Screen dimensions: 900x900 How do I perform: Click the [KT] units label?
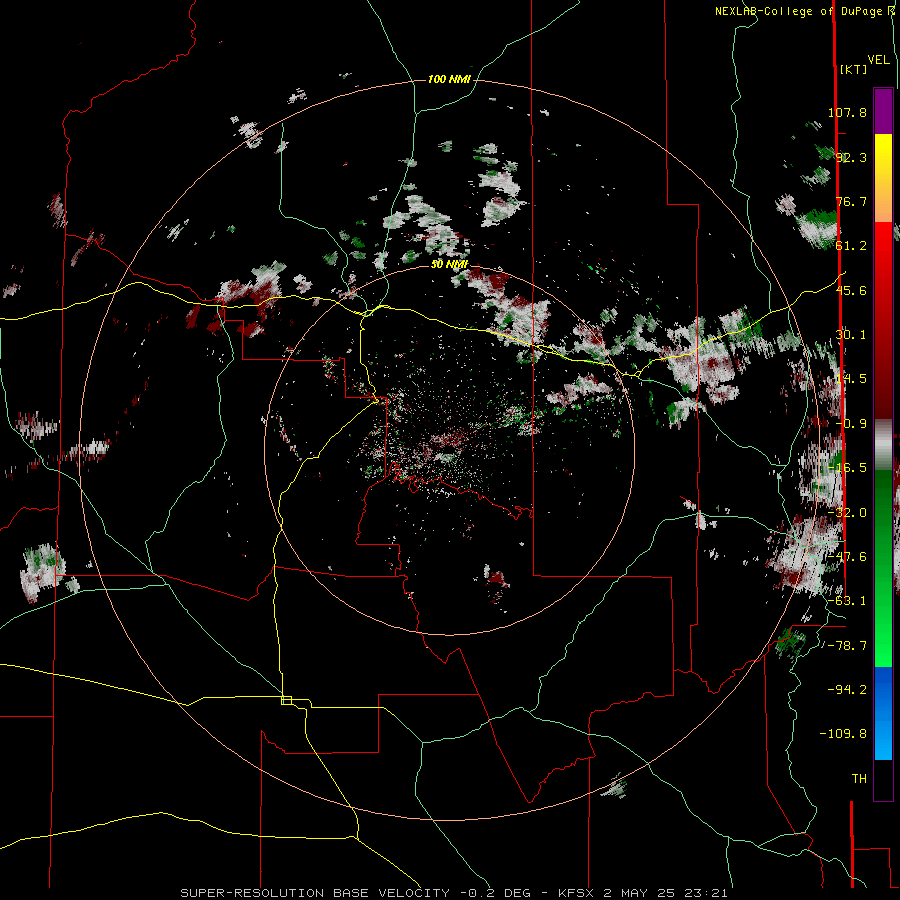pos(853,69)
